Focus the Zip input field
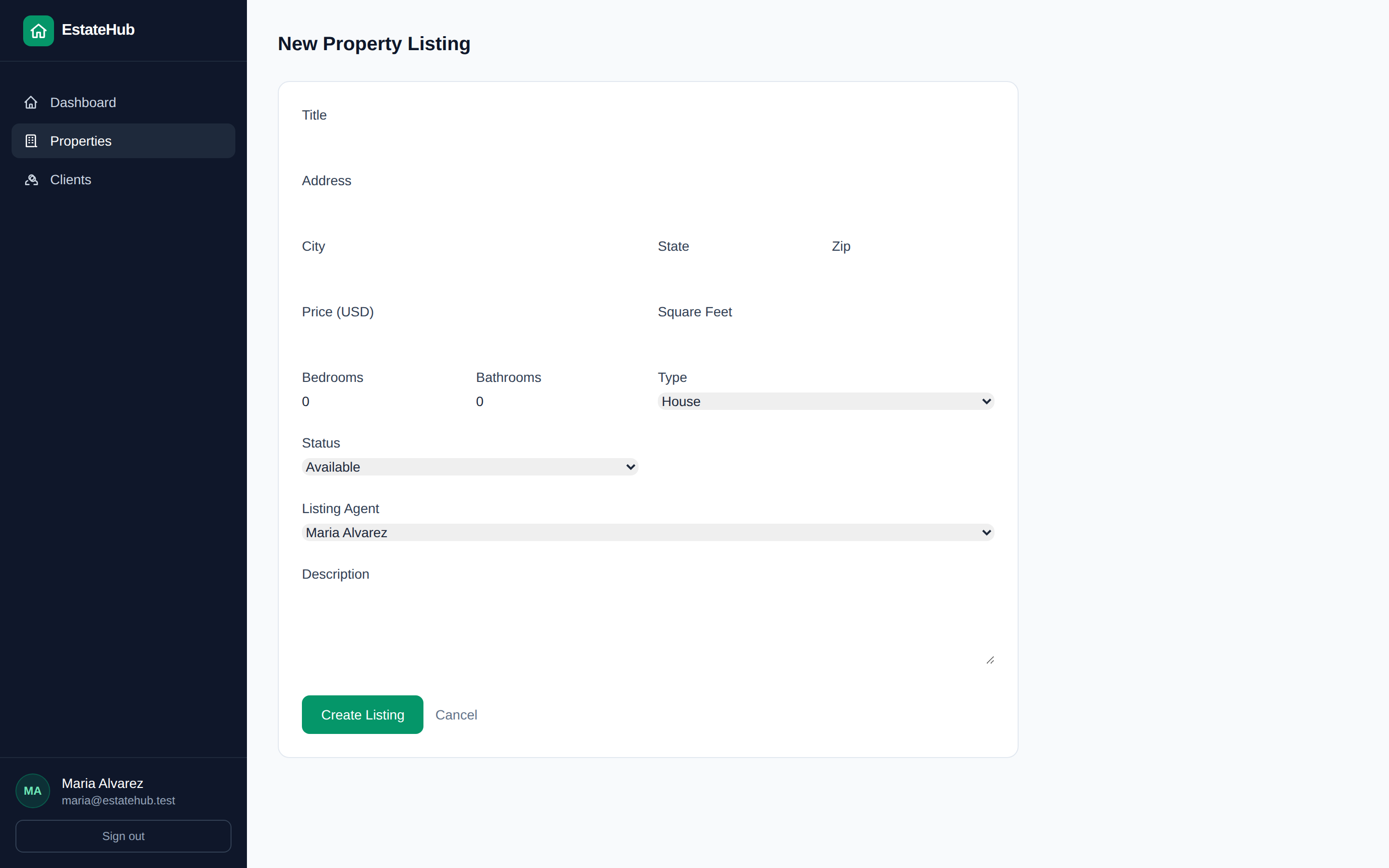This screenshot has width=1389, height=868. pyautogui.click(x=912, y=271)
